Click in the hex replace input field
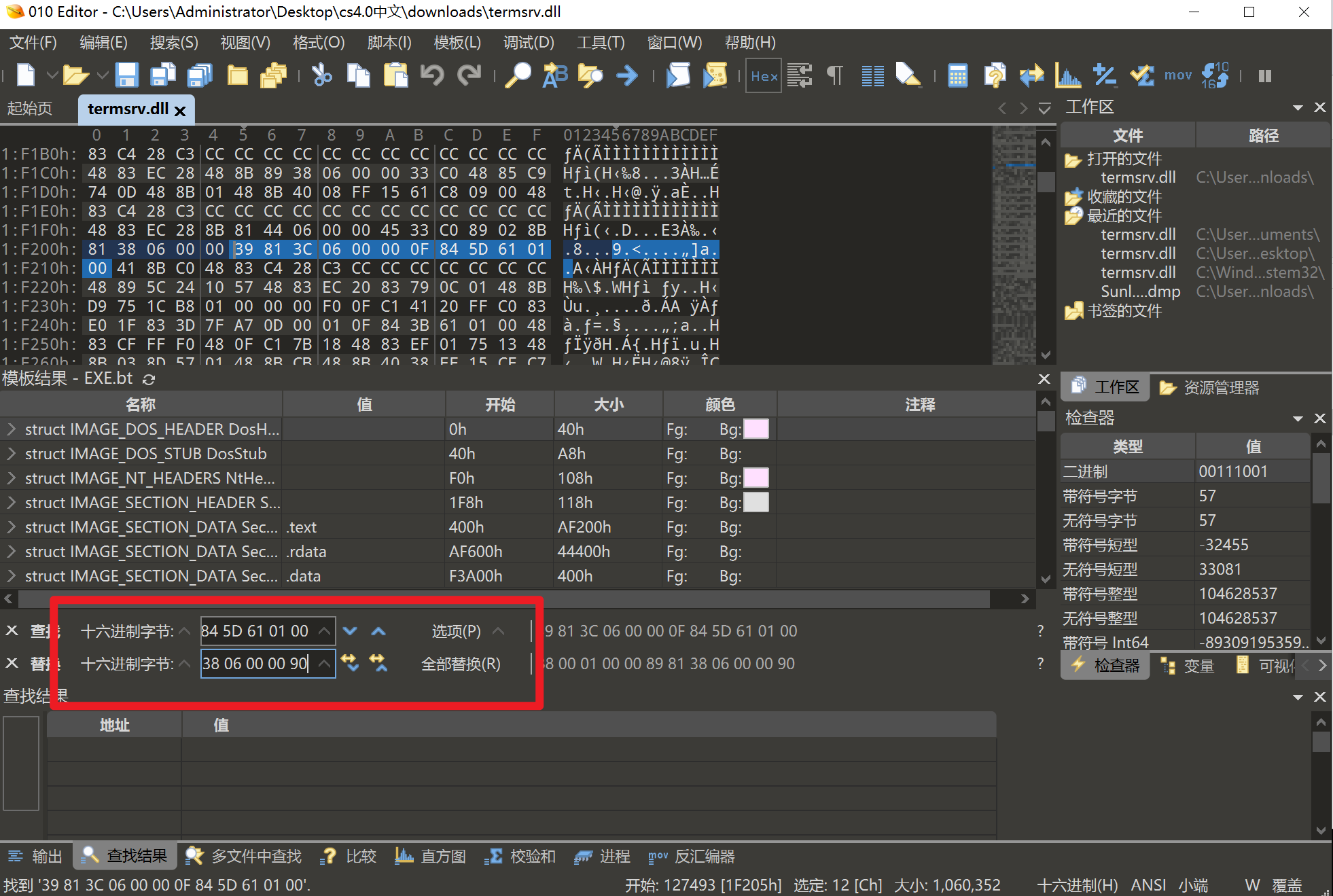1333x896 pixels. click(x=261, y=664)
